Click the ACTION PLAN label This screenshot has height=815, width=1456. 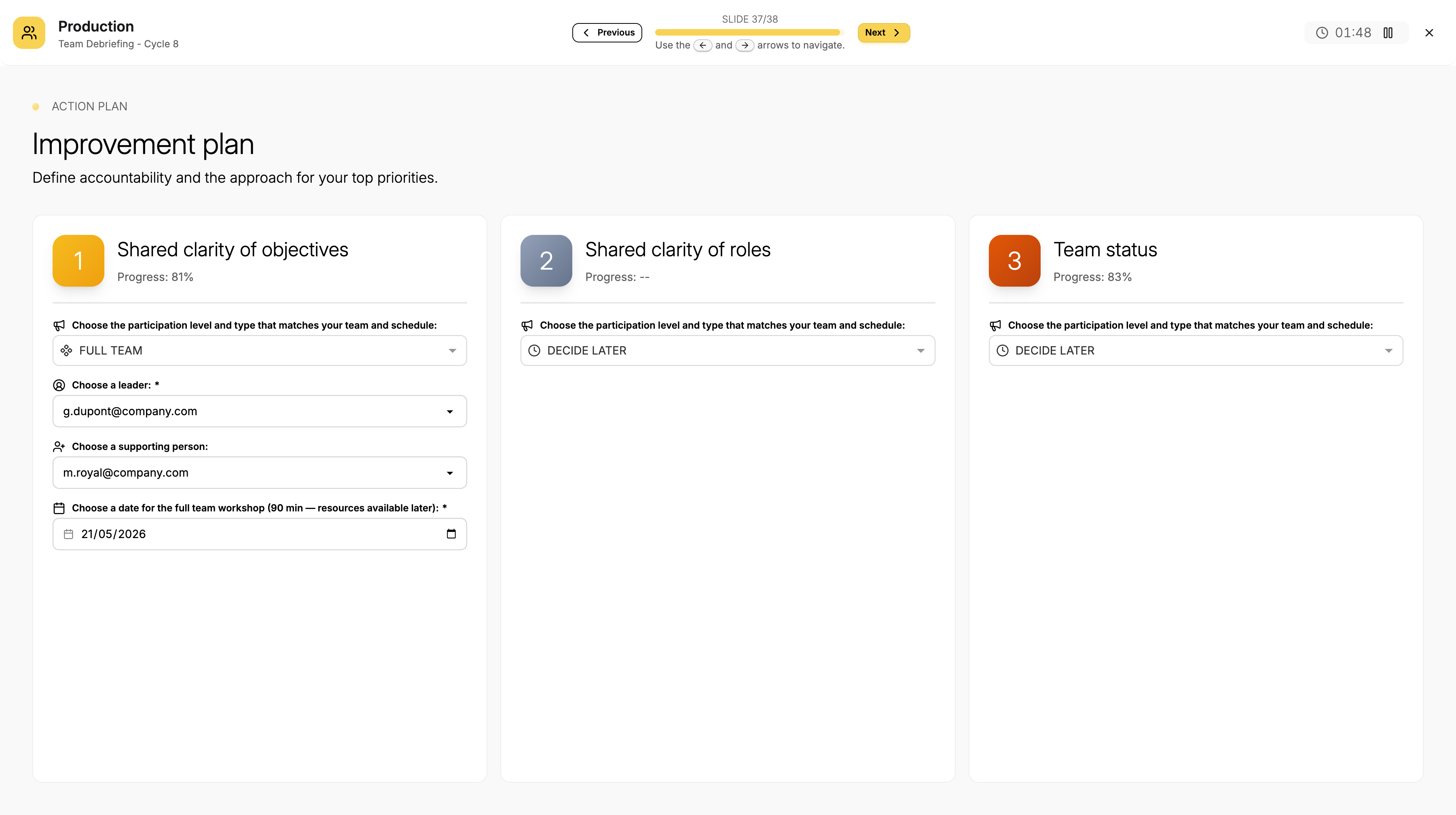(89, 107)
